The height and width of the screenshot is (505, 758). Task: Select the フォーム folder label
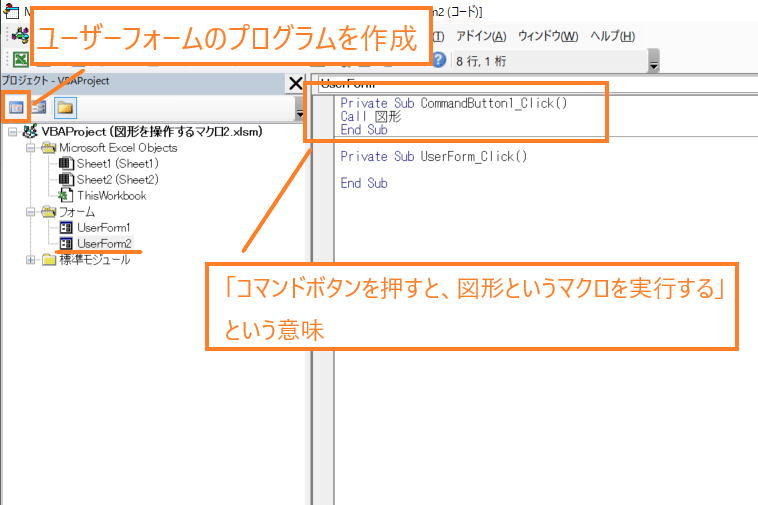[77, 212]
